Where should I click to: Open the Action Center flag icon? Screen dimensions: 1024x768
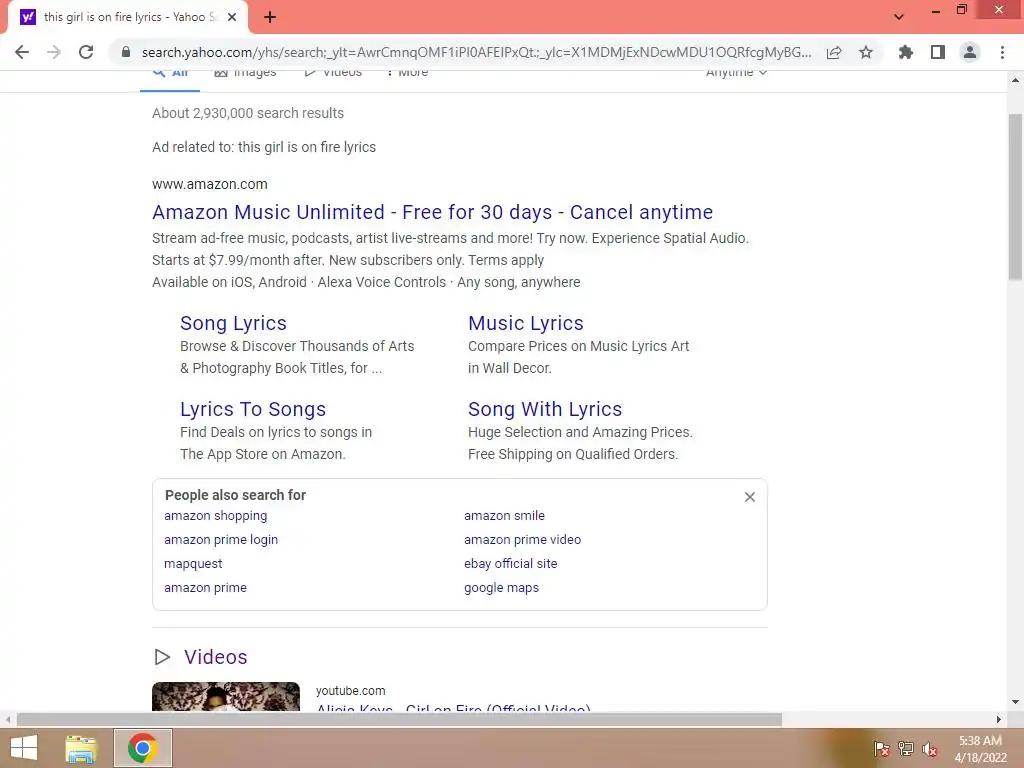click(882, 749)
